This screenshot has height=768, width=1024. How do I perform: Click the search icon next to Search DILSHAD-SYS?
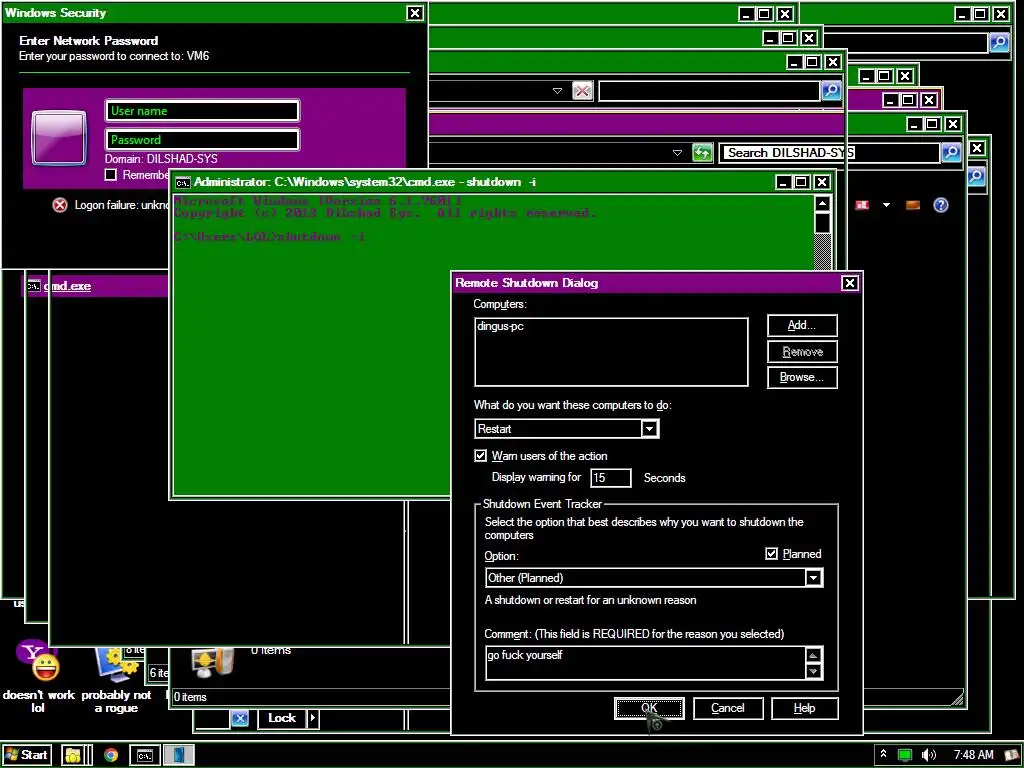pos(951,153)
